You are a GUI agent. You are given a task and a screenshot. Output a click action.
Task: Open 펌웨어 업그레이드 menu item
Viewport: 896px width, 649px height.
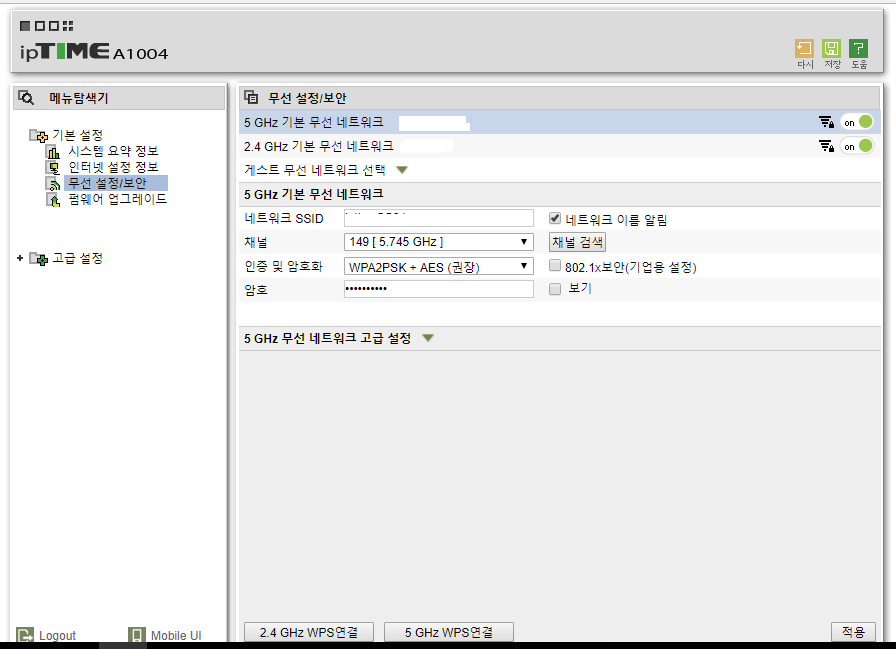(x=117, y=199)
